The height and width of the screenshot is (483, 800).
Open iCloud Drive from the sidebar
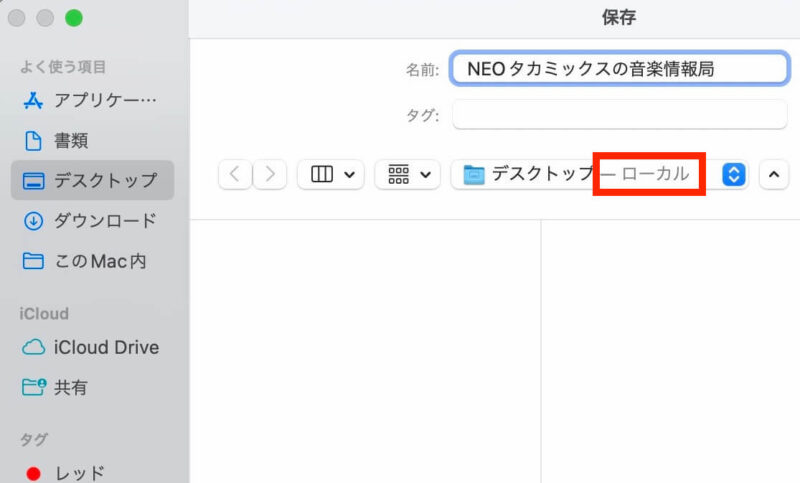[x=34, y=347]
